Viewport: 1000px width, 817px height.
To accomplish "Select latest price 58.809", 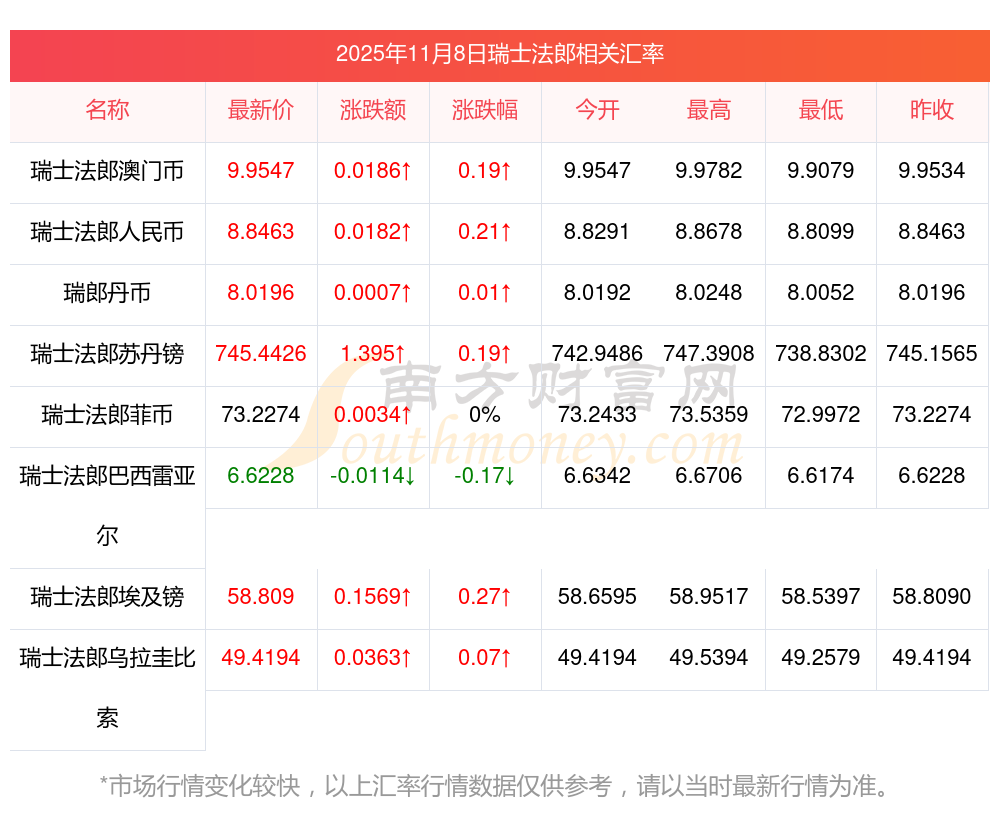I will tap(261, 596).
